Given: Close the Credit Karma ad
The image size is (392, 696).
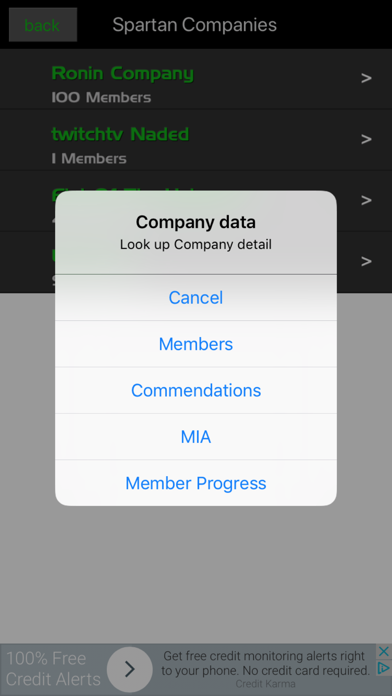Looking at the screenshot, I should tap(384, 652).
